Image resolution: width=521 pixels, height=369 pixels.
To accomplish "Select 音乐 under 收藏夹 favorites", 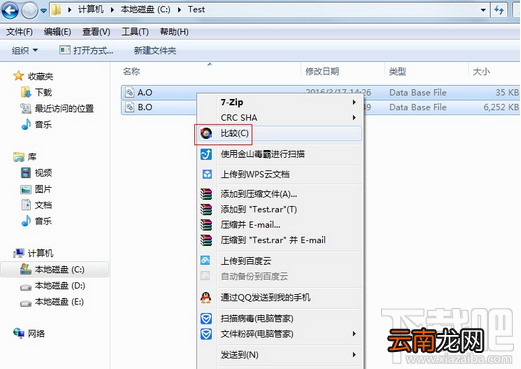I will 43,125.
